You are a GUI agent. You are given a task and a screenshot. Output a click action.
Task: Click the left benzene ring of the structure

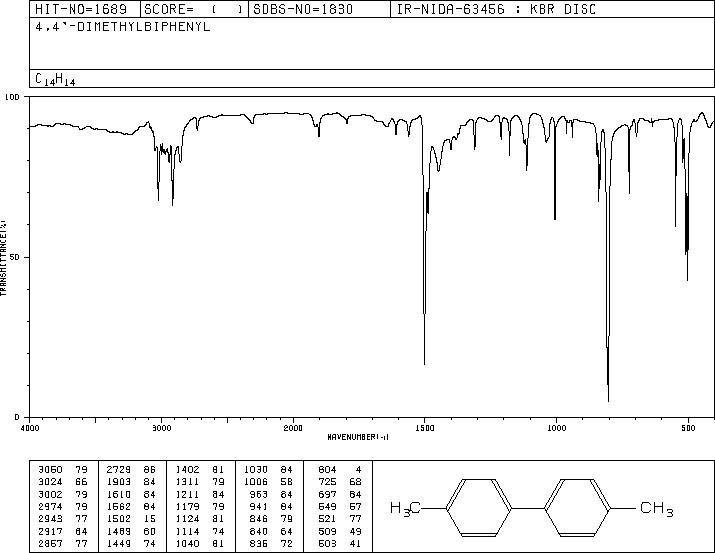pos(478,507)
